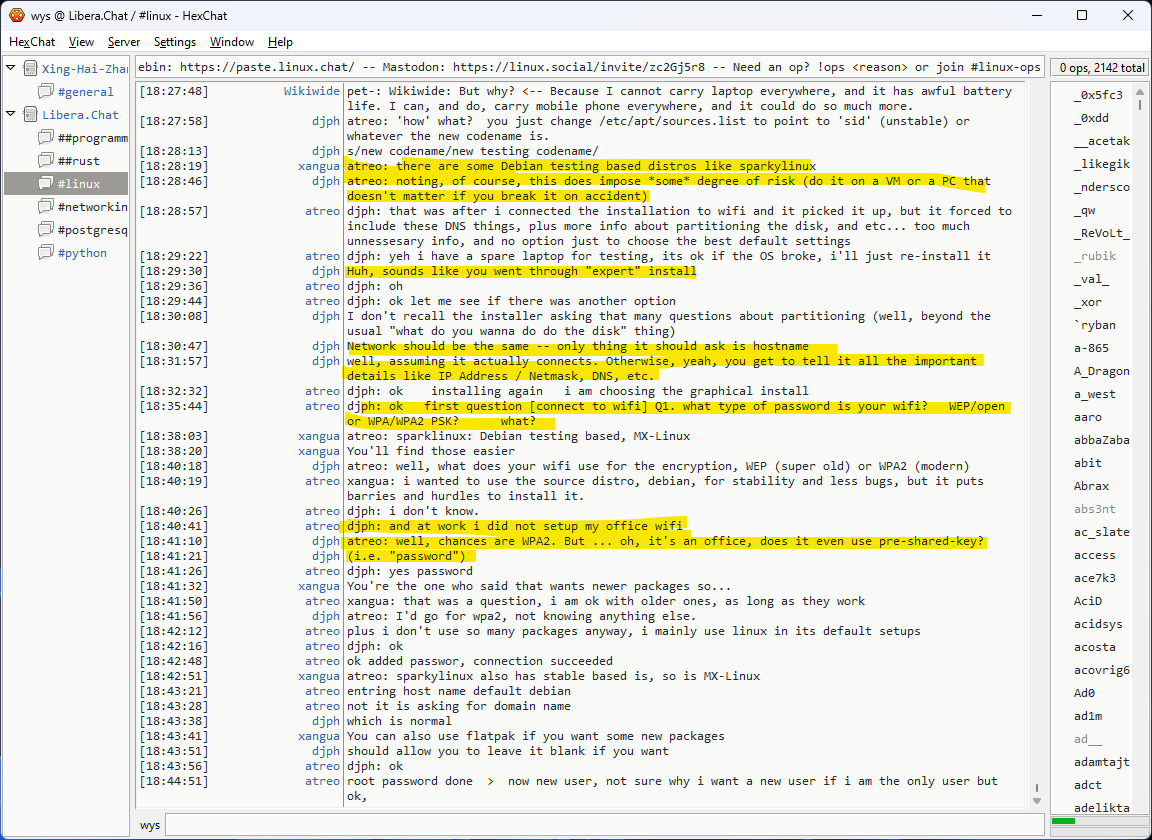
Task: Select the #general channel icon
Action: click(46, 92)
